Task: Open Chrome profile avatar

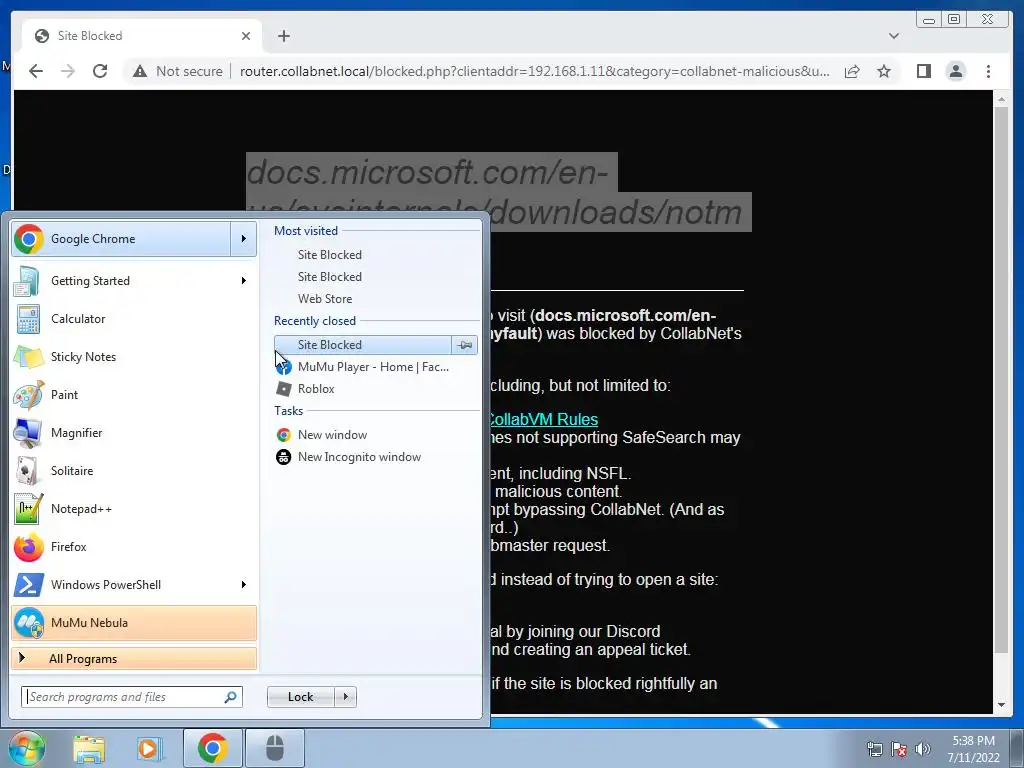Action: click(x=955, y=71)
